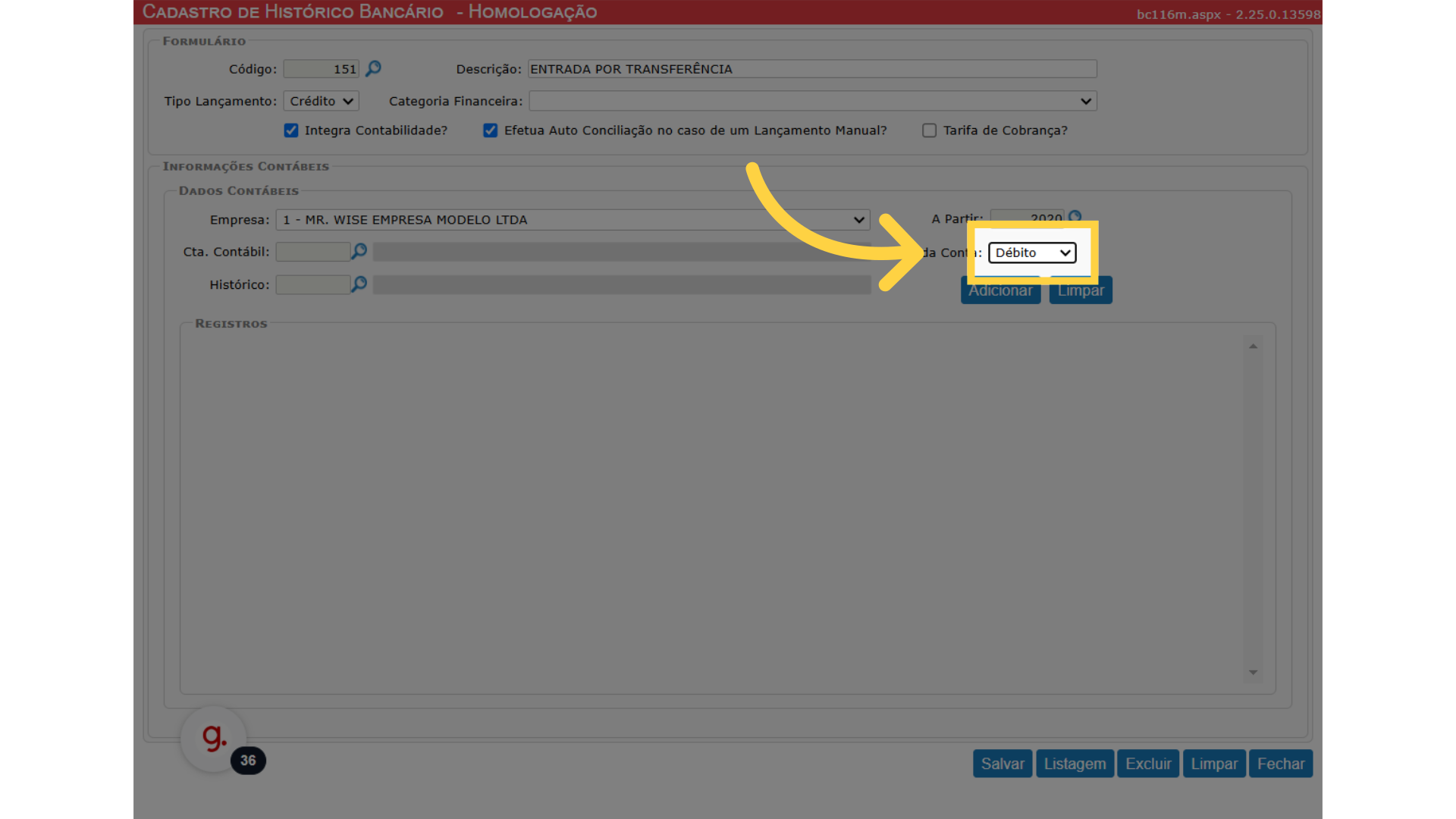Image resolution: width=1456 pixels, height=819 pixels.
Task: Enable Tarifa de Cobrança checkbox
Action: [929, 130]
